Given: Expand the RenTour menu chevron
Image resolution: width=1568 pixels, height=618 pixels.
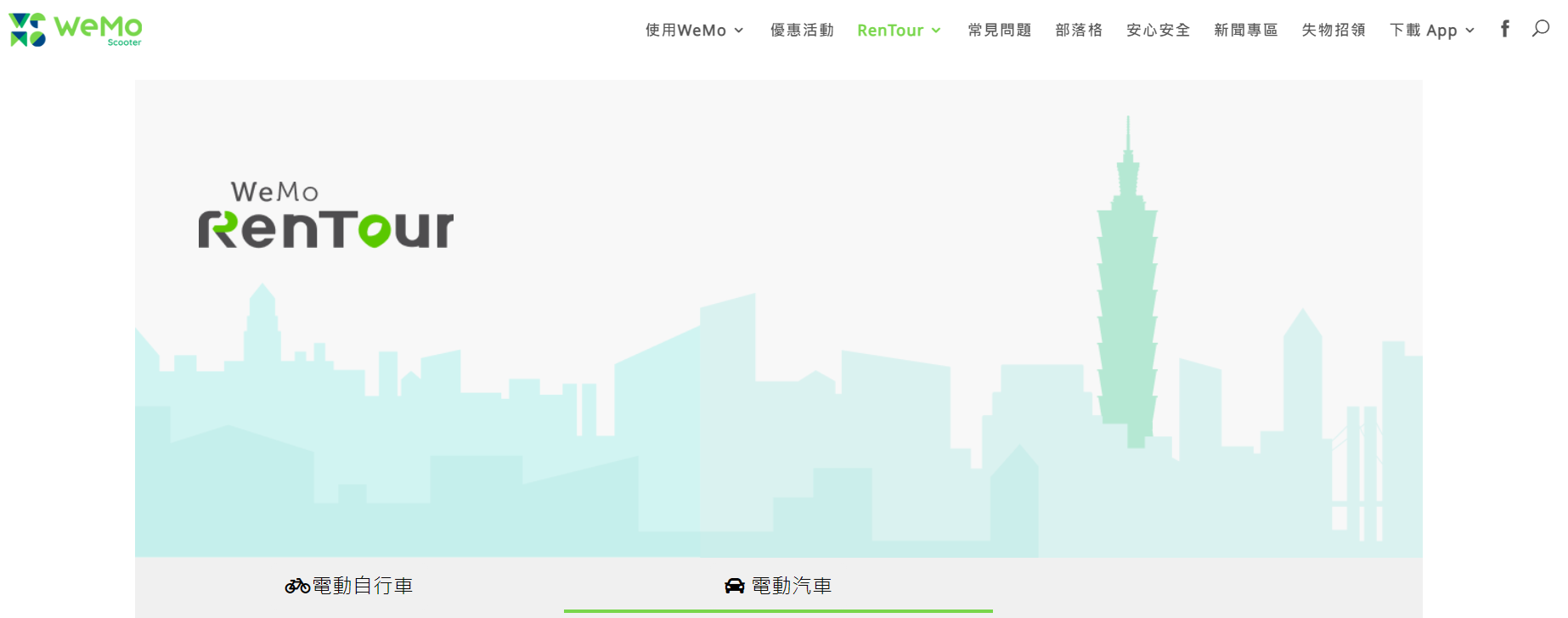Looking at the screenshot, I should [936, 31].
